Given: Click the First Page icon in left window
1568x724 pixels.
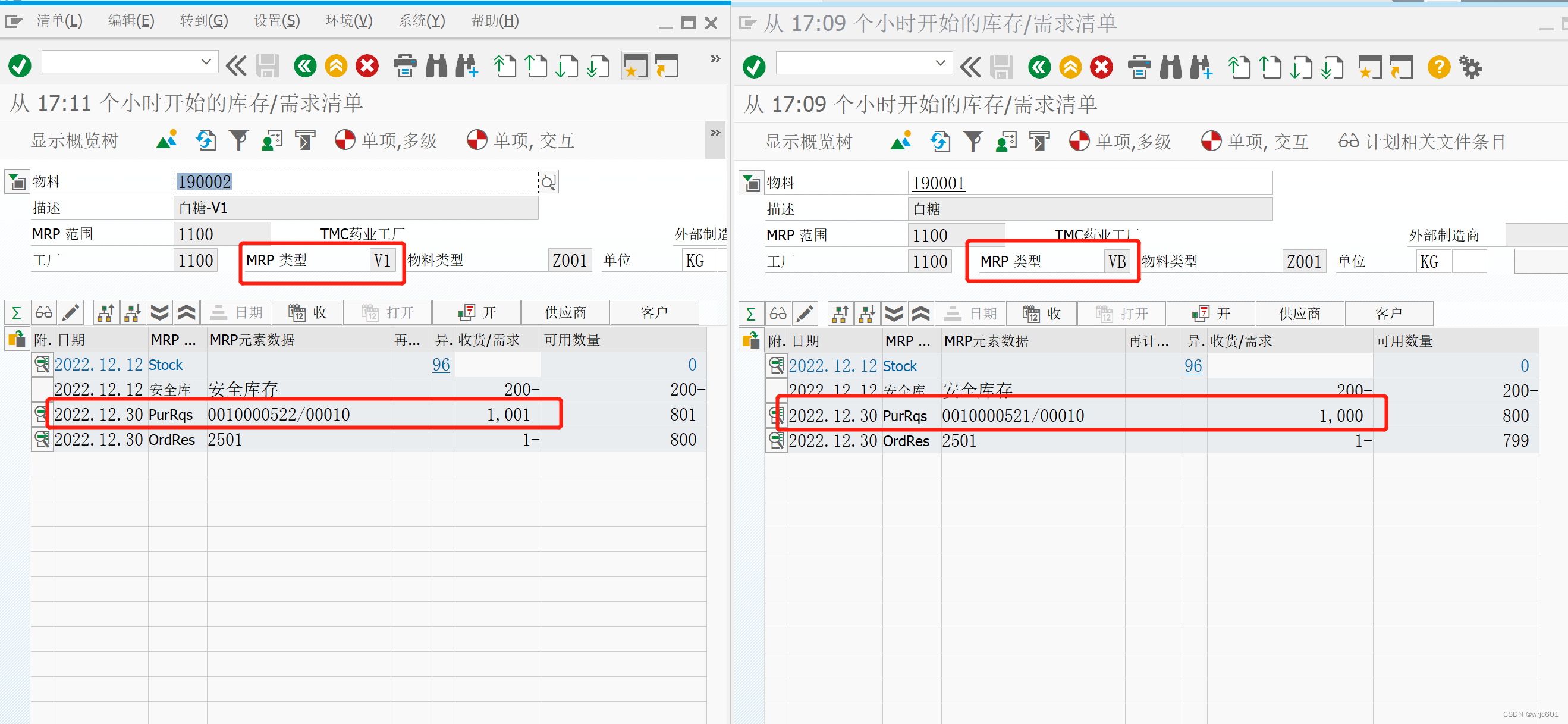Looking at the screenshot, I should [x=505, y=65].
